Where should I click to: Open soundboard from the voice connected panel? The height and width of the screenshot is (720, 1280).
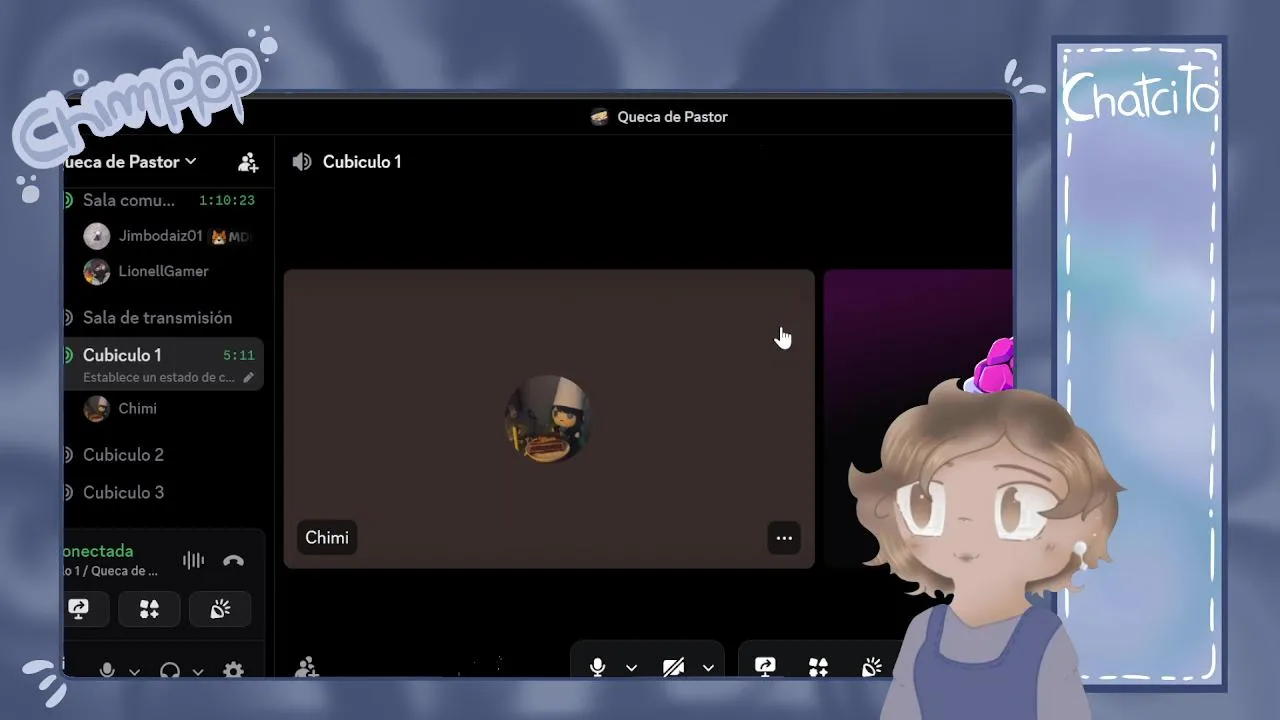[220, 609]
